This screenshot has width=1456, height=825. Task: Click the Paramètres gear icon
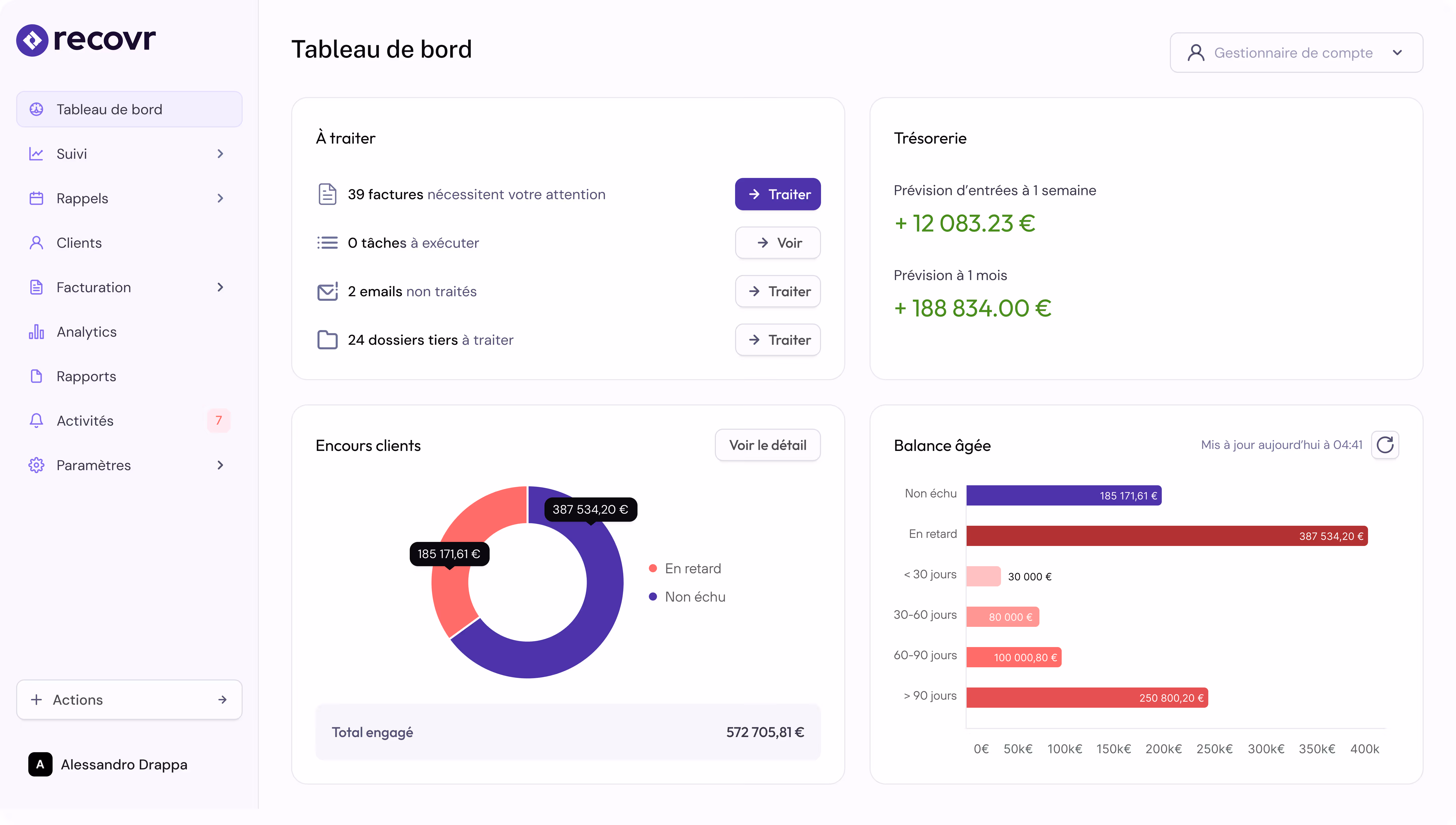[x=36, y=465]
